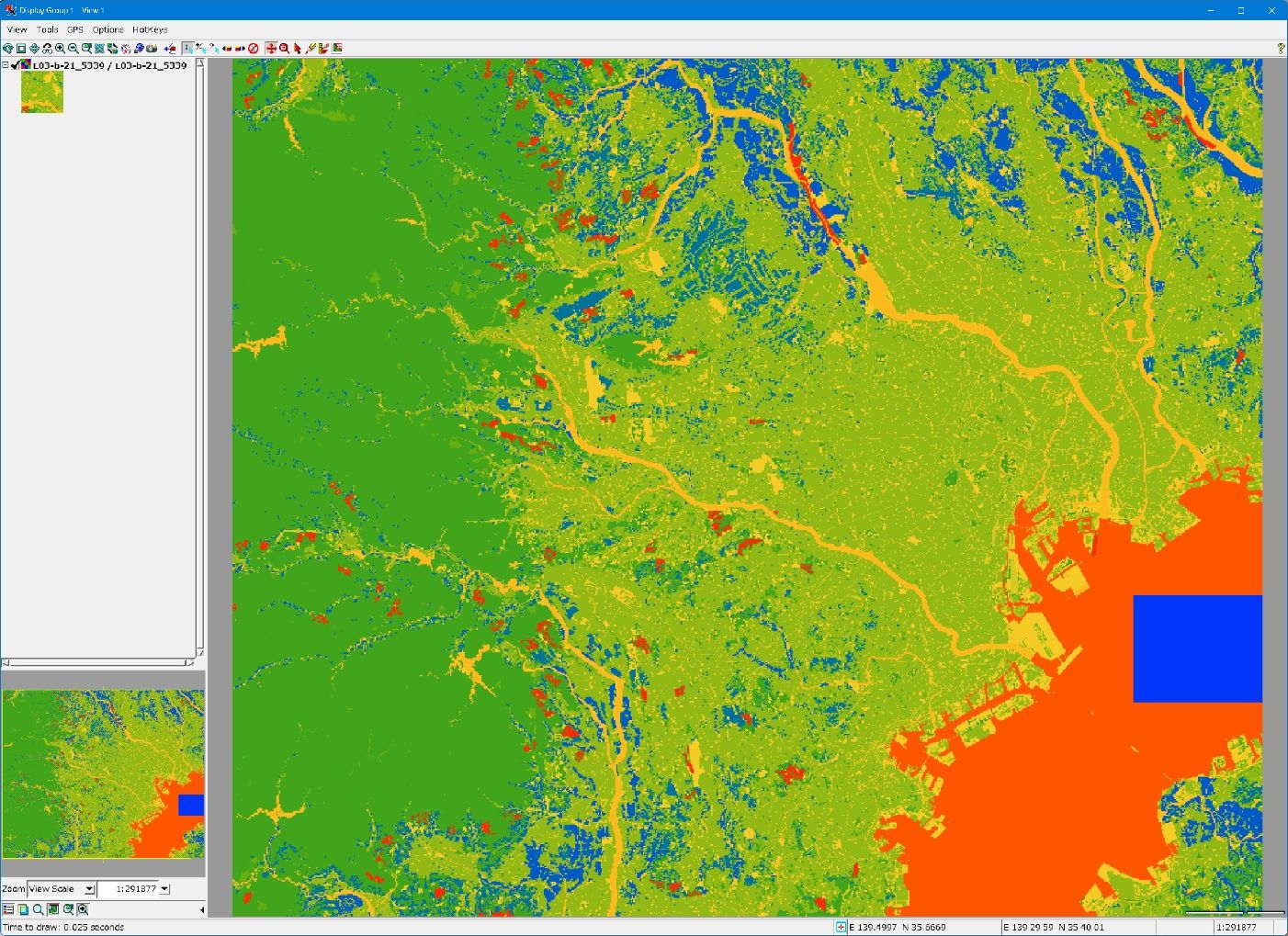The height and width of the screenshot is (936, 1288).
Task: Click the binoculars icon in toolbar
Action: point(47,49)
